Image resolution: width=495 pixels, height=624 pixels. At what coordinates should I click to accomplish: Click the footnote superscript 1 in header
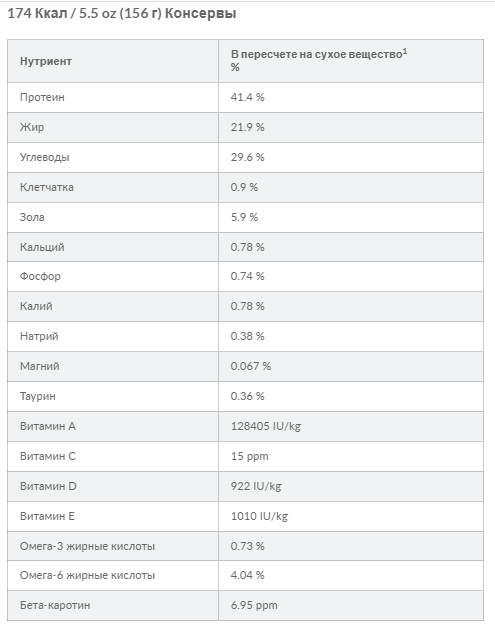click(405, 51)
